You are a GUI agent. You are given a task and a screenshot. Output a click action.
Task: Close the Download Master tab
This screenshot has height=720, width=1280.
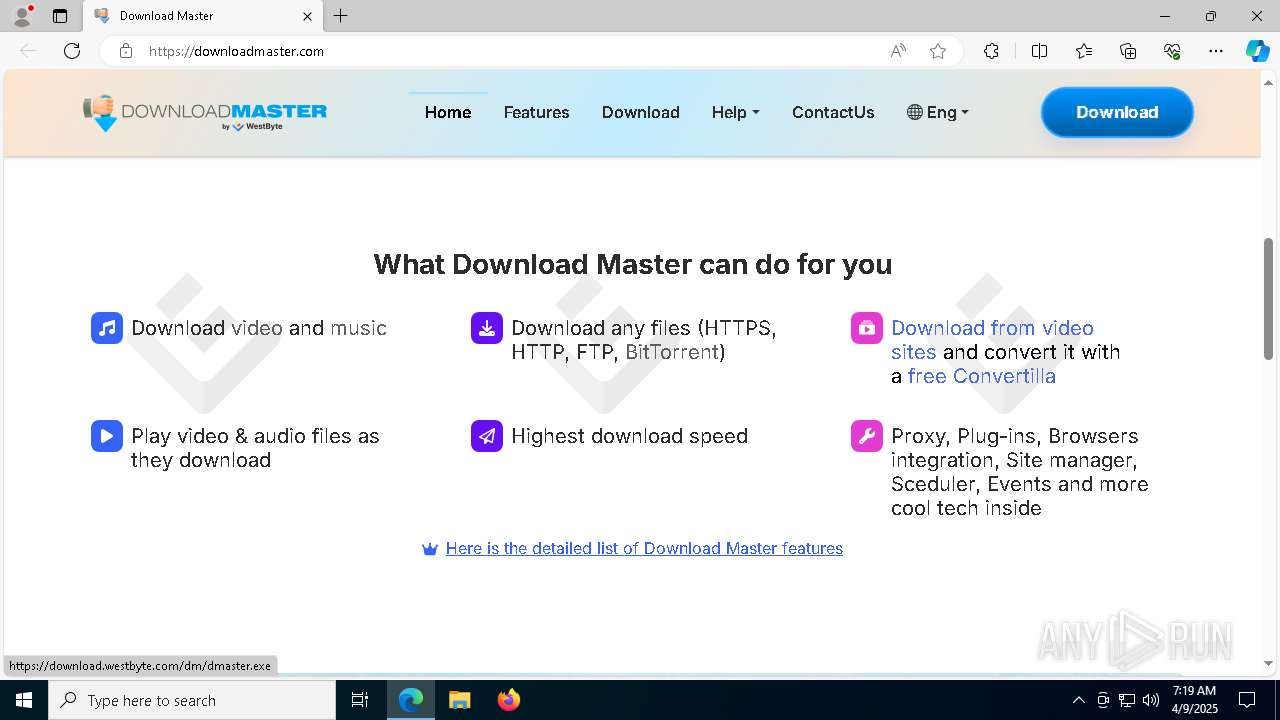pyautogui.click(x=307, y=16)
